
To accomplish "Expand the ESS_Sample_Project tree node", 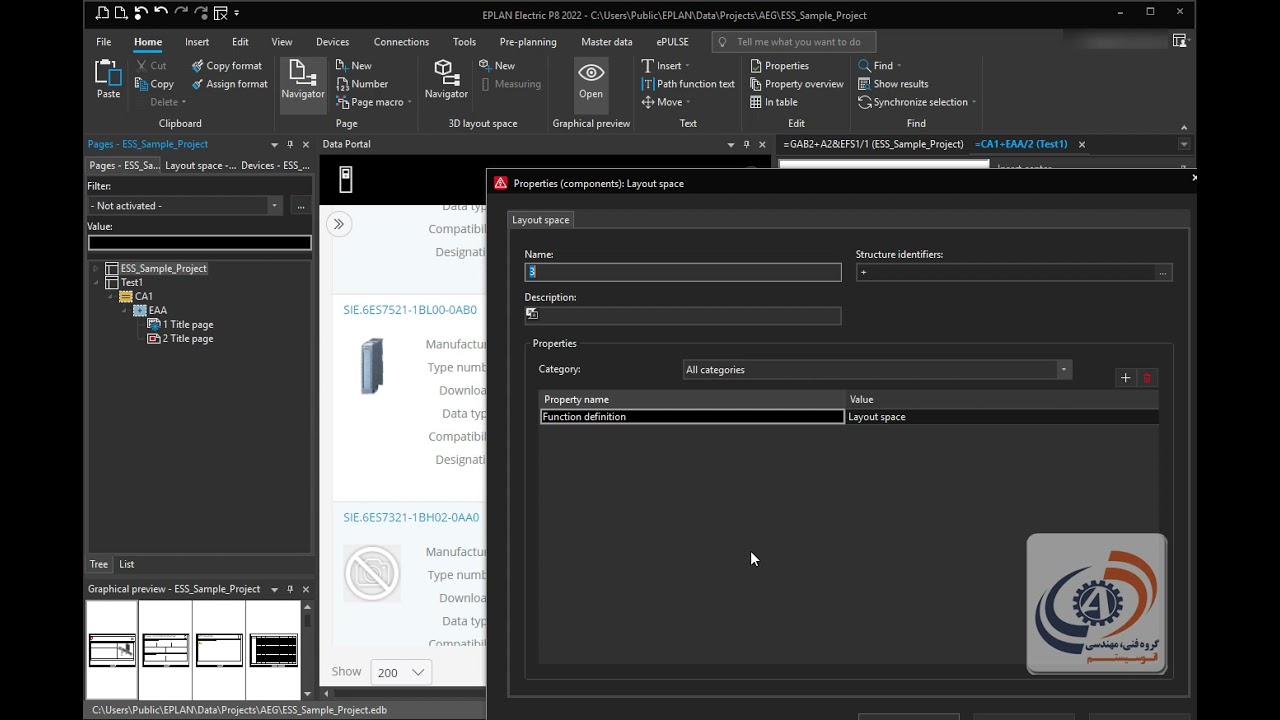I will pyautogui.click(x=96, y=268).
